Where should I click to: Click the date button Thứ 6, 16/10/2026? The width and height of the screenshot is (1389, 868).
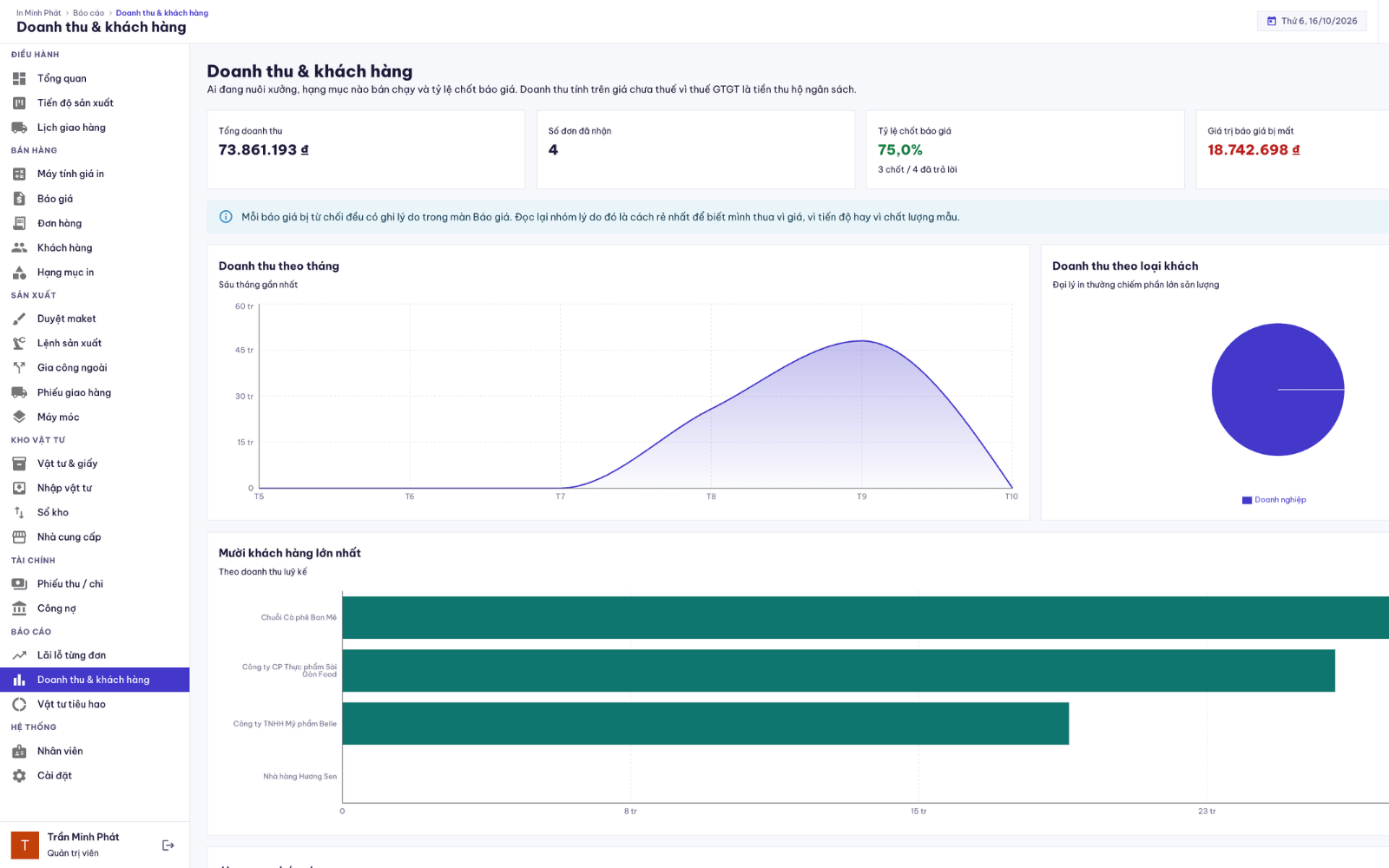point(1312,21)
